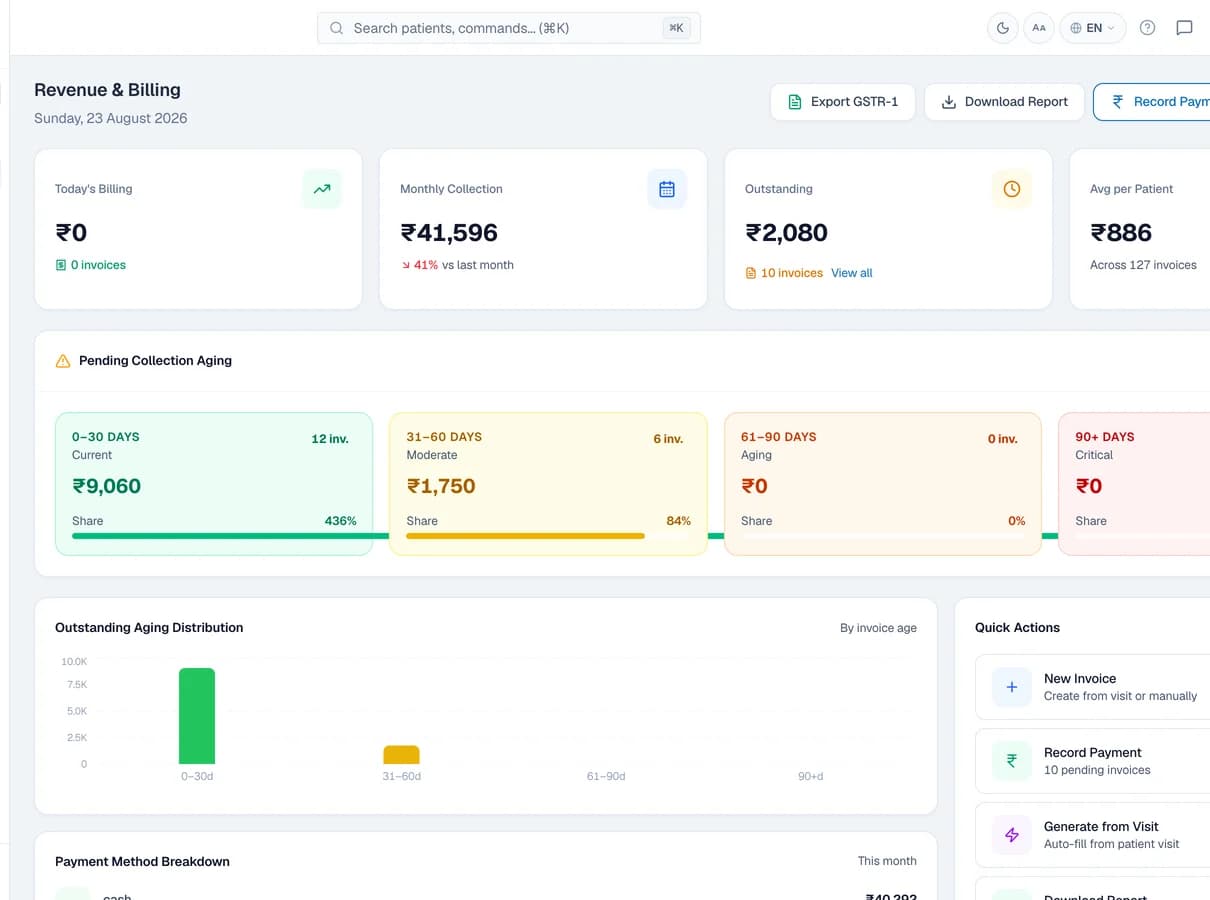Click the yellow share progress bar at 84%
The image size is (1210, 900).
pyautogui.click(x=525, y=536)
